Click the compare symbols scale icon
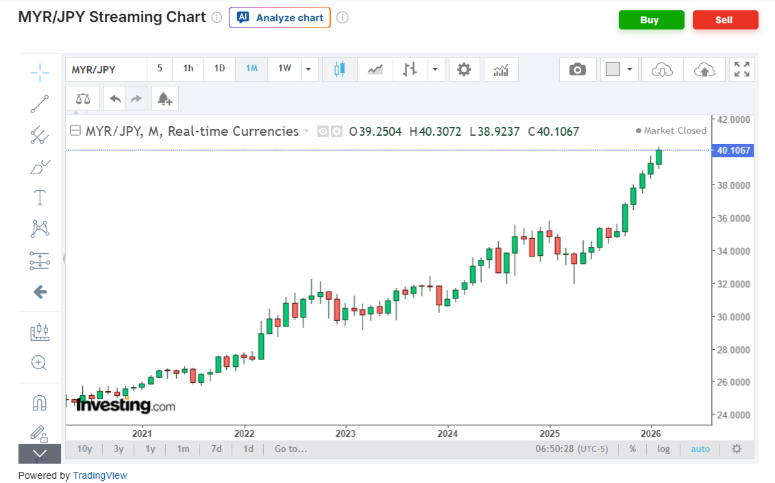 click(x=82, y=98)
